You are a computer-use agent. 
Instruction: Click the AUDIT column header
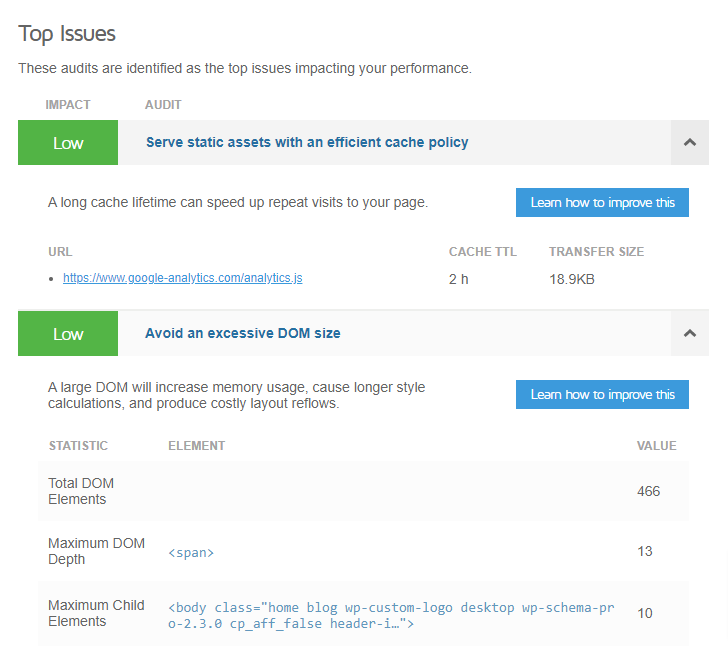(163, 105)
